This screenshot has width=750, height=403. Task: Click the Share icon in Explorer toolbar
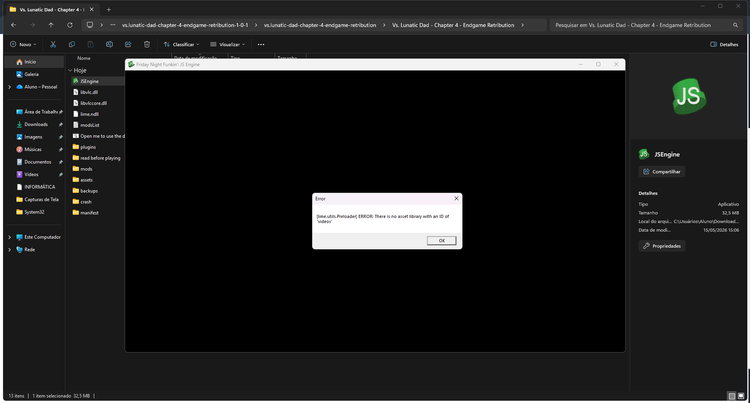pyautogui.click(x=128, y=44)
